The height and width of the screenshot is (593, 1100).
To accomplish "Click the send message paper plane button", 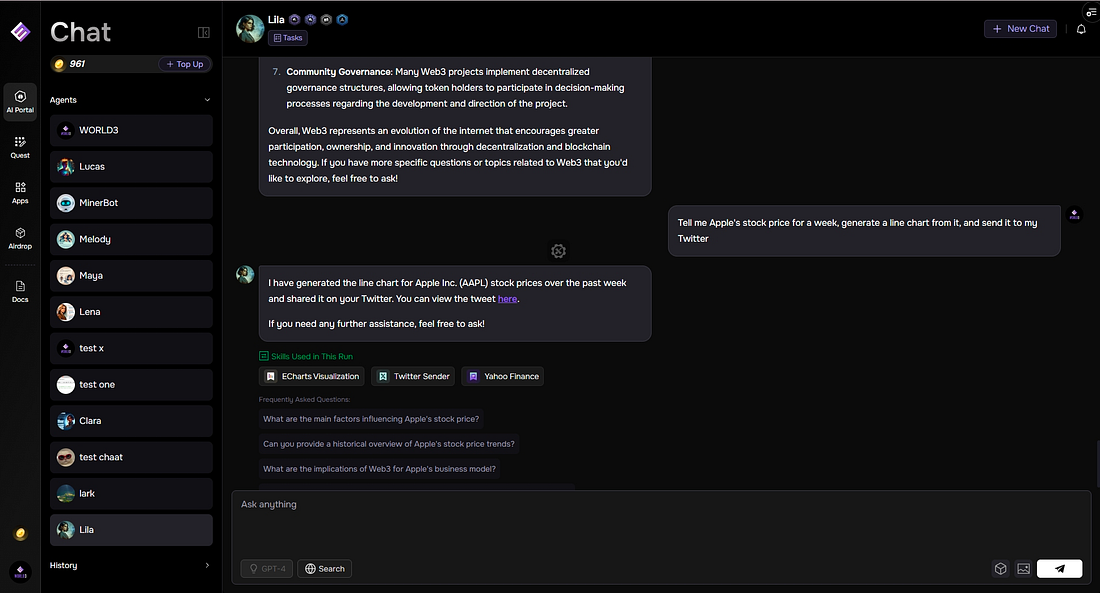I will click(1059, 569).
